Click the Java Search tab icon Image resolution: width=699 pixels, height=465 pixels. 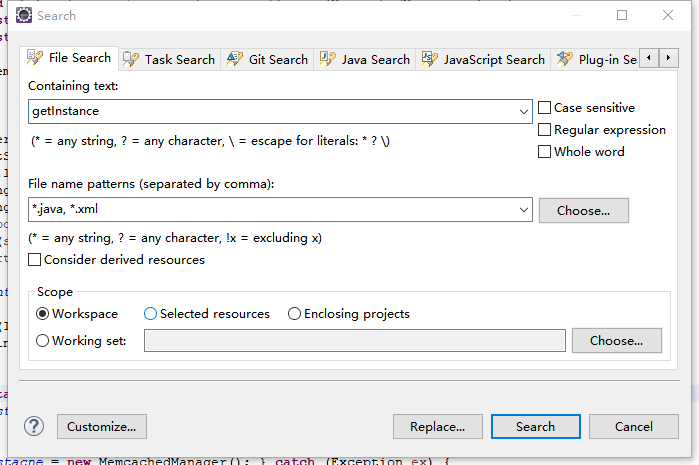(327, 59)
